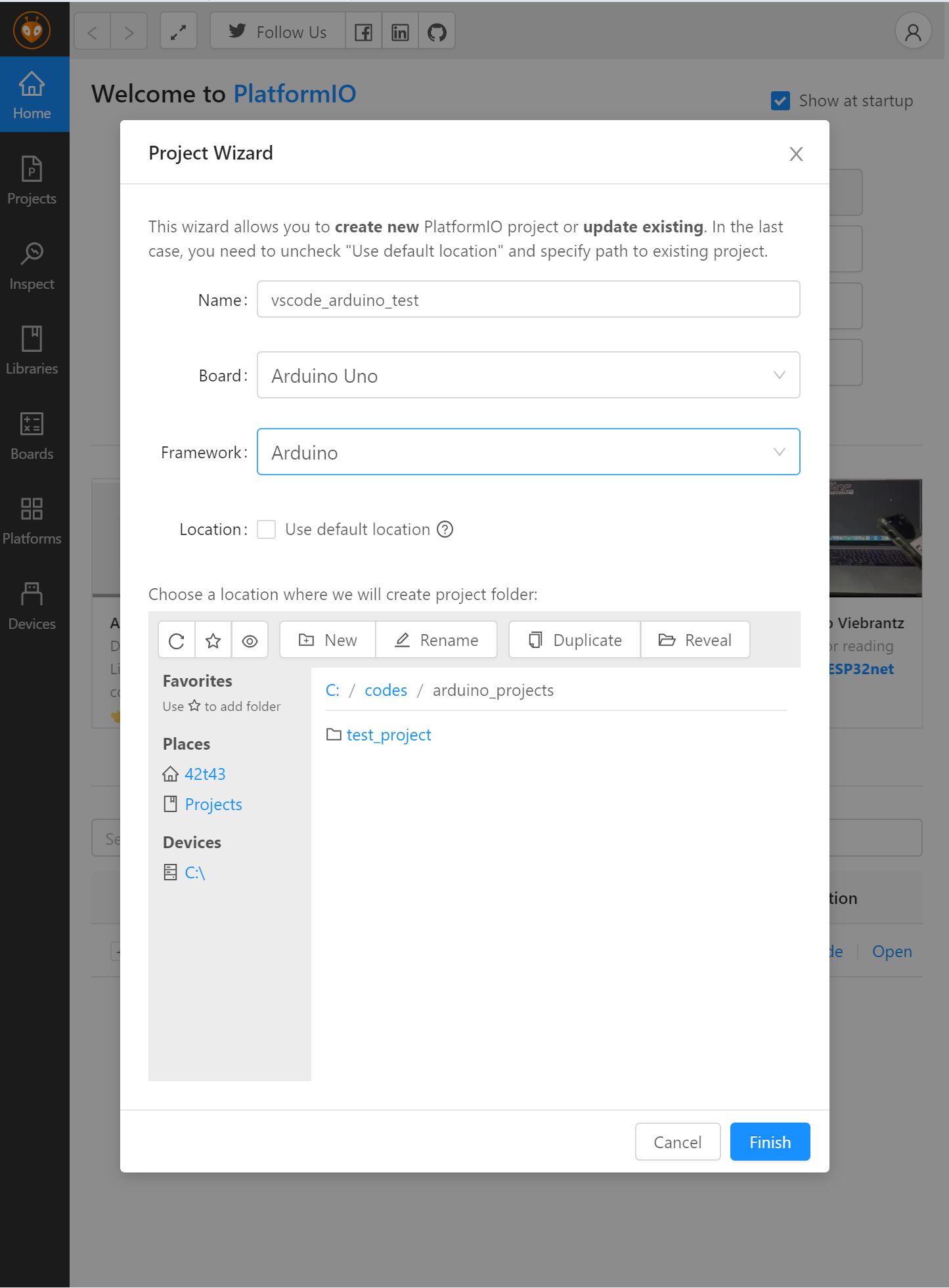The image size is (949, 1288).
Task: Click the Rename button
Action: [436, 640]
